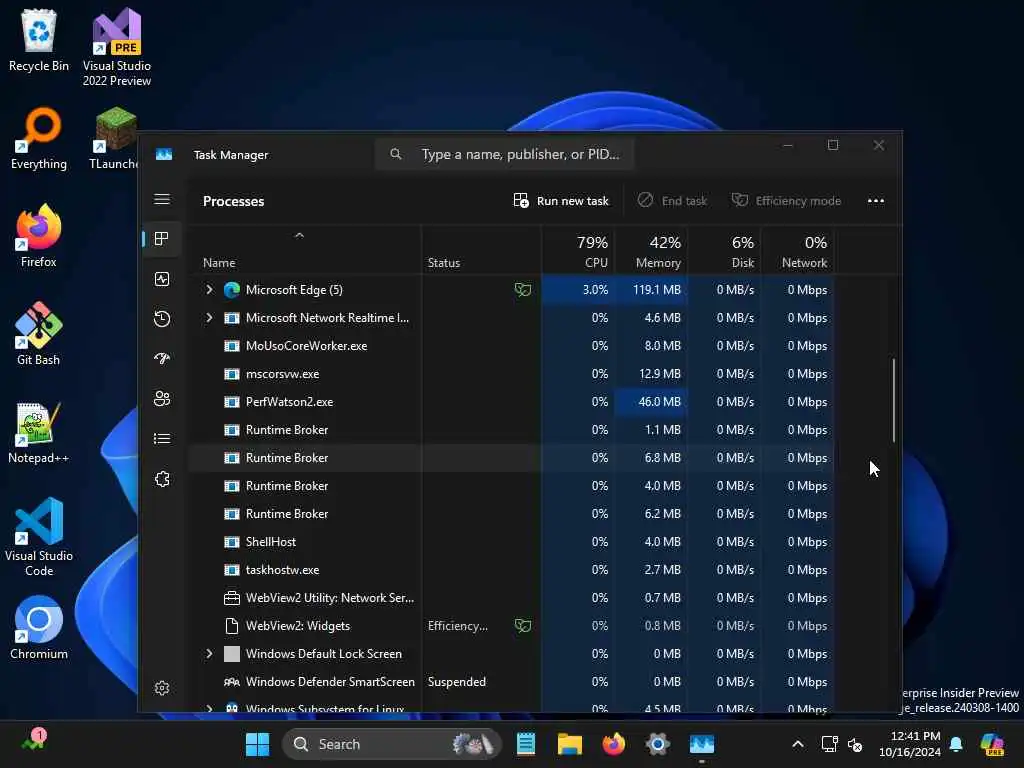Click Task Manager icon on the taskbar
The width and height of the screenshot is (1024, 768).
pyautogui.click(x=701, y=744)
